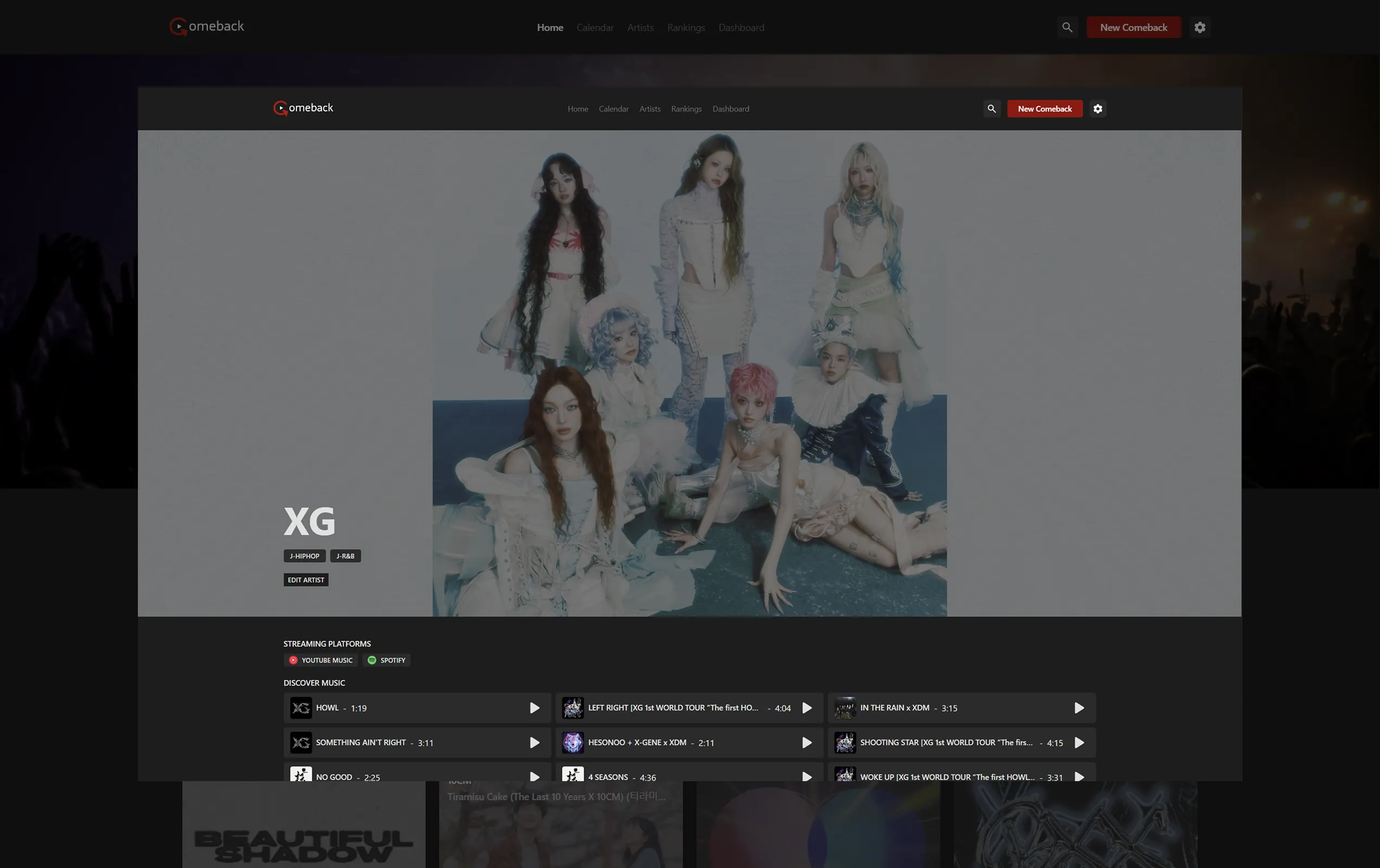
Task: Open Rankings in the inner navigation
Action: (x=686, y=109)
